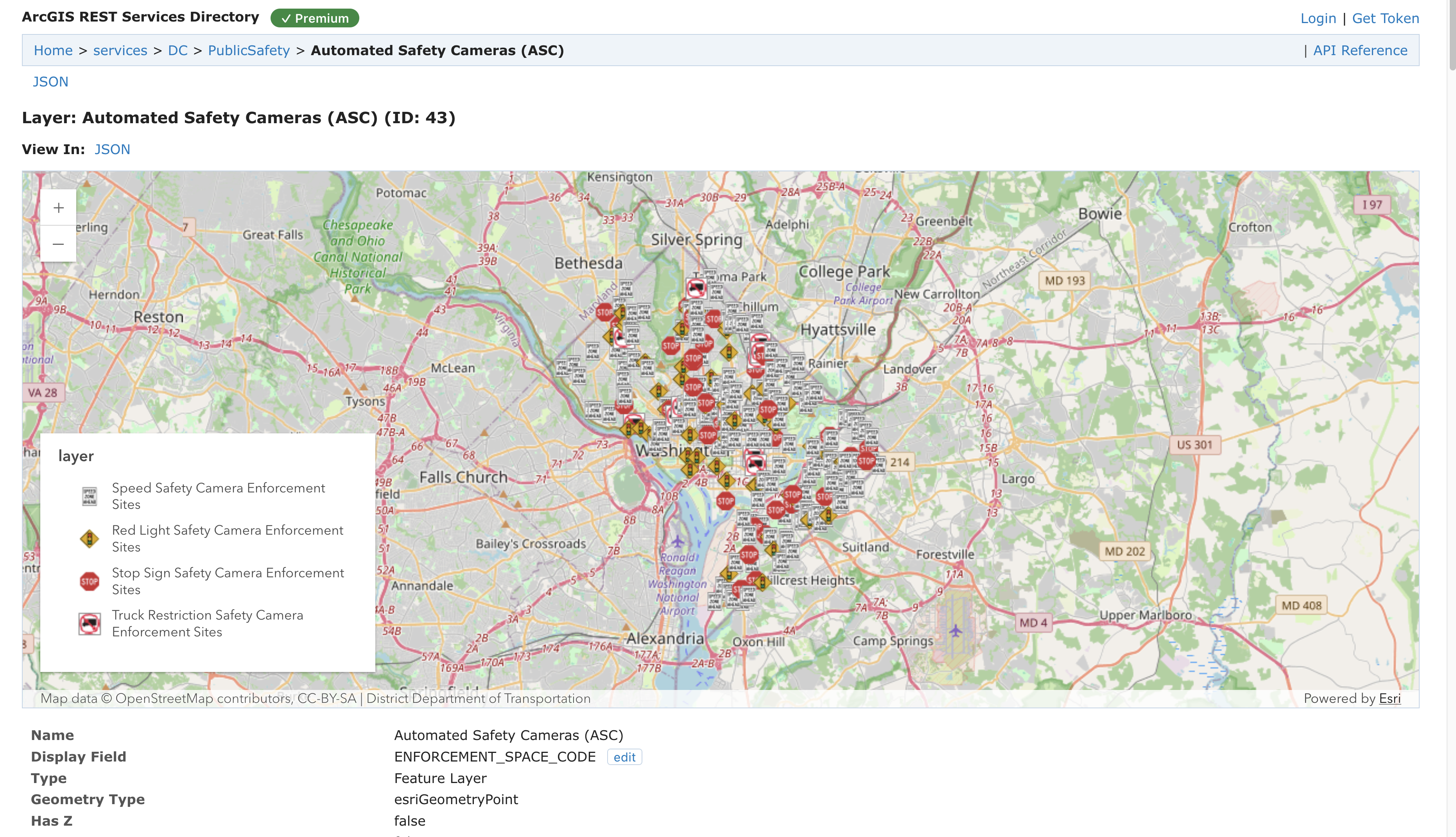Zoom out of the map with minus button
The image size is (1456, 837).
pos(58,244)
